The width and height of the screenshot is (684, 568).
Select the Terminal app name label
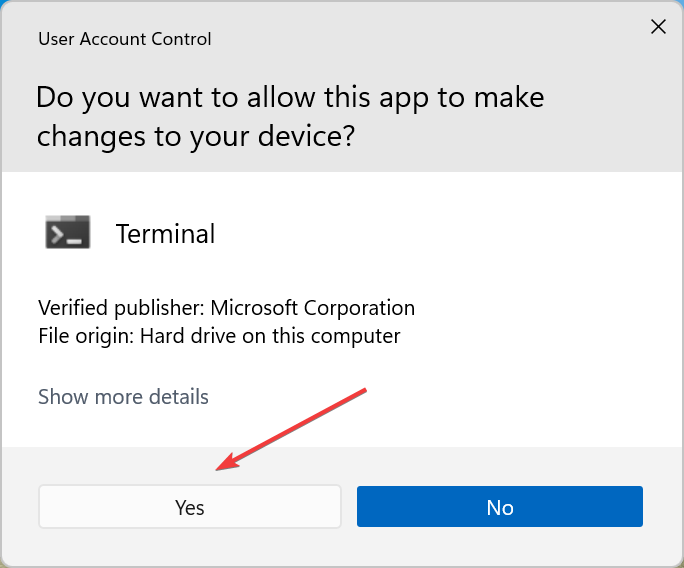(165, 234)
